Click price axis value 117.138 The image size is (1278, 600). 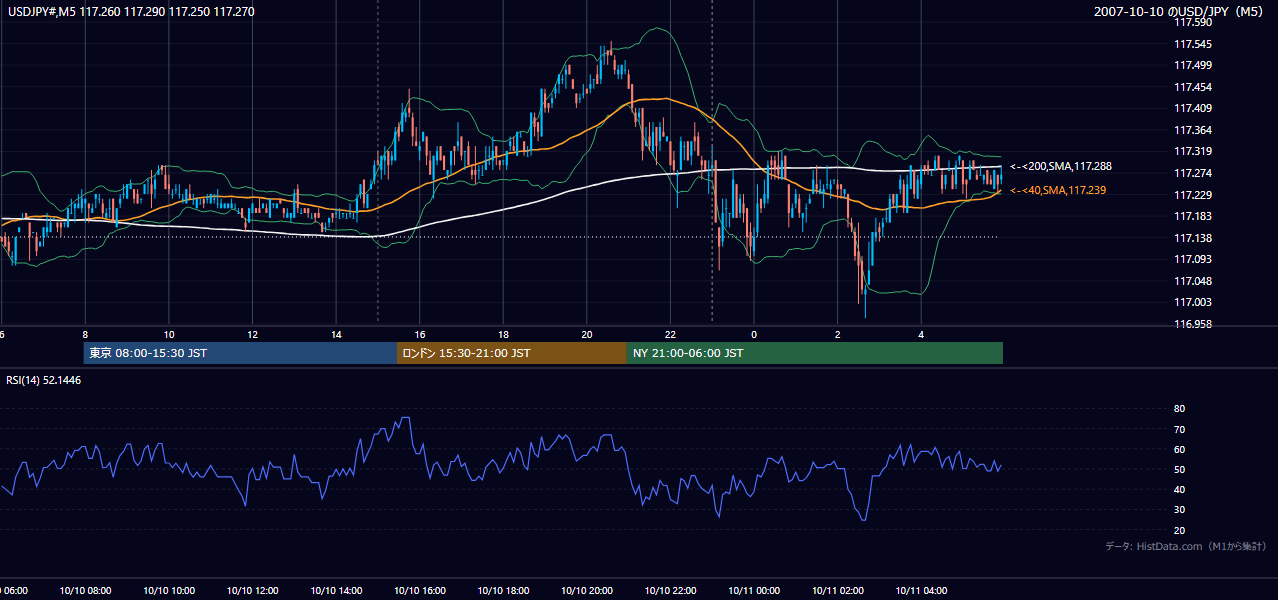tap(1193, 238)
